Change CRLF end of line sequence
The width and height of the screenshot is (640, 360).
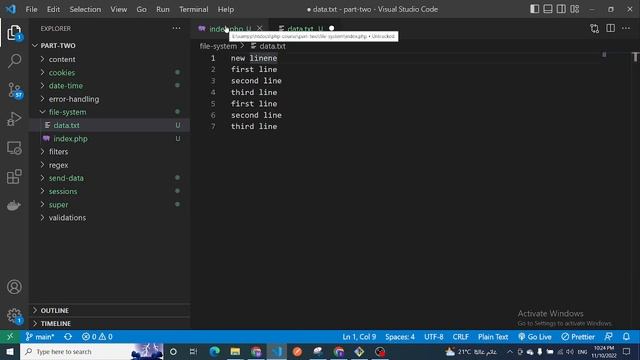point(460,337)
